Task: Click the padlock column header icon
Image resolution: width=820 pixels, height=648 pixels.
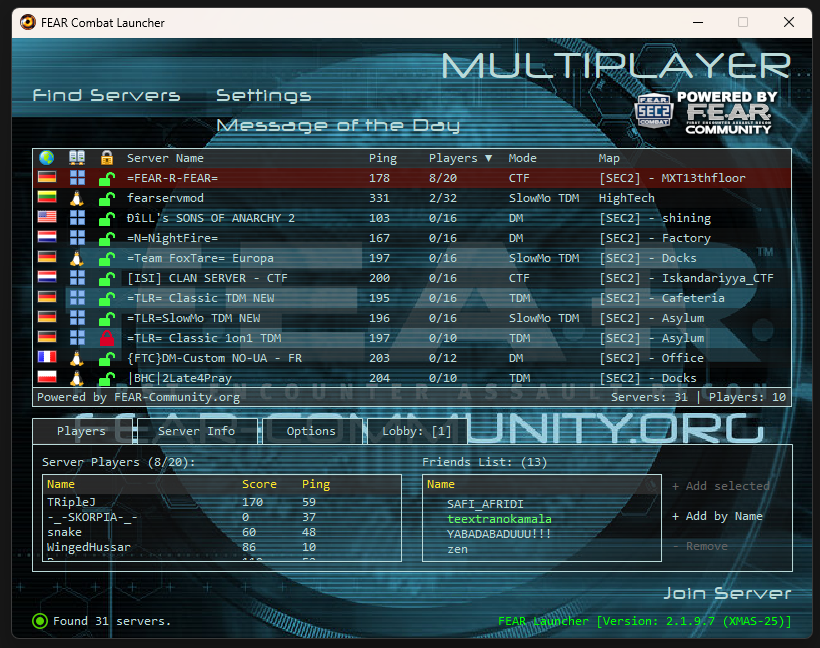Action: tap(106, 158)
